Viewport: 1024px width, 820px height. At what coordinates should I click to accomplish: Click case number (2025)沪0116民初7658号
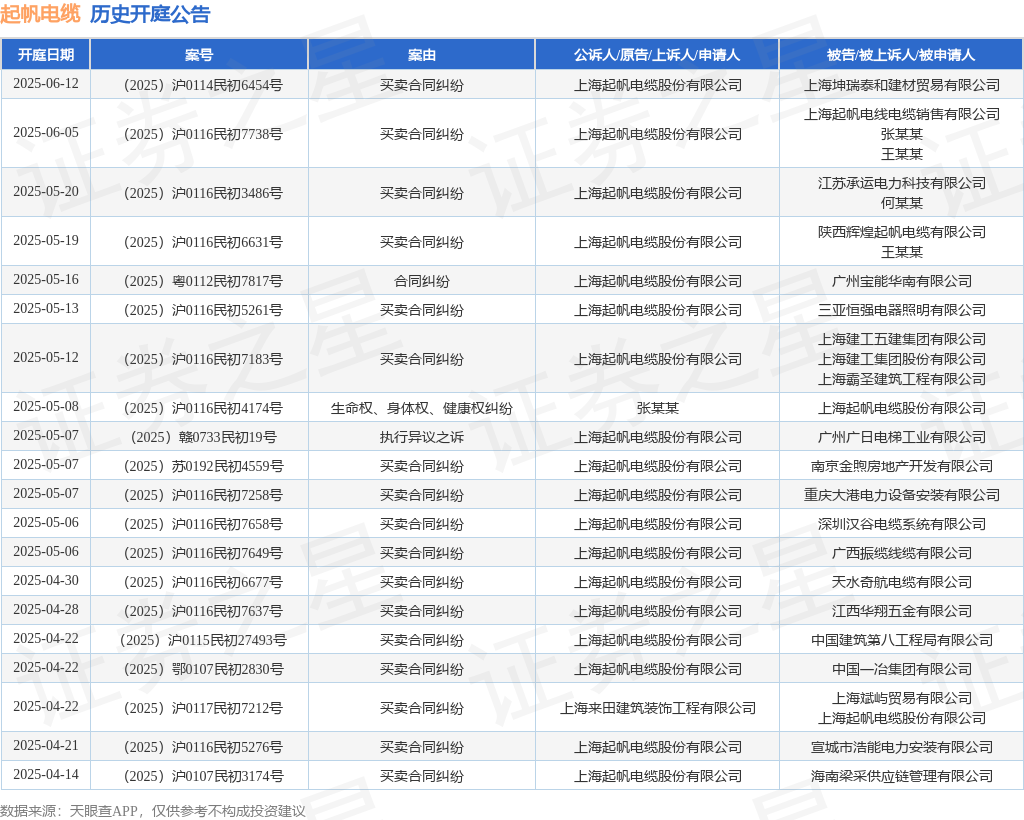point(203,524)
